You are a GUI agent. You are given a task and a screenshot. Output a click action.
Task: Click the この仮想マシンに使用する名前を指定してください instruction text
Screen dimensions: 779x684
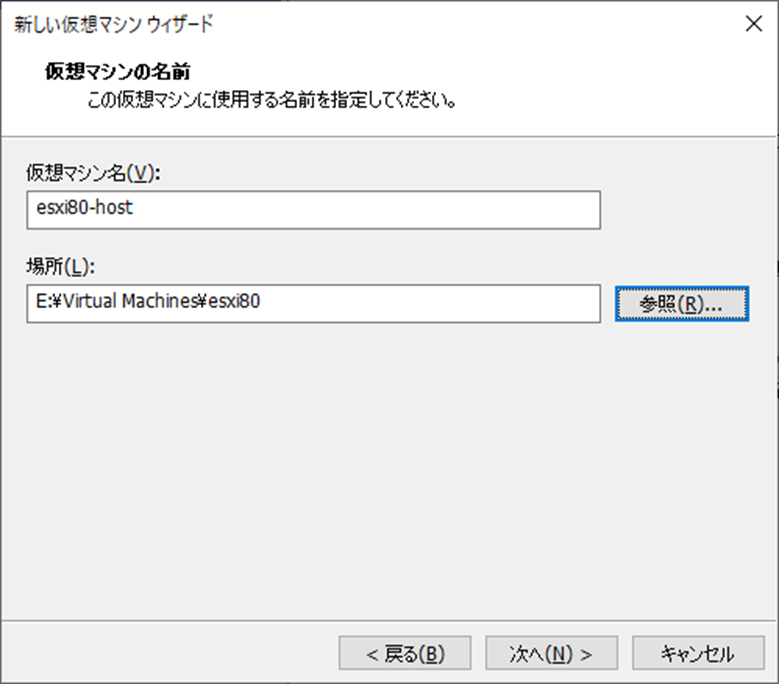(272, 100)
